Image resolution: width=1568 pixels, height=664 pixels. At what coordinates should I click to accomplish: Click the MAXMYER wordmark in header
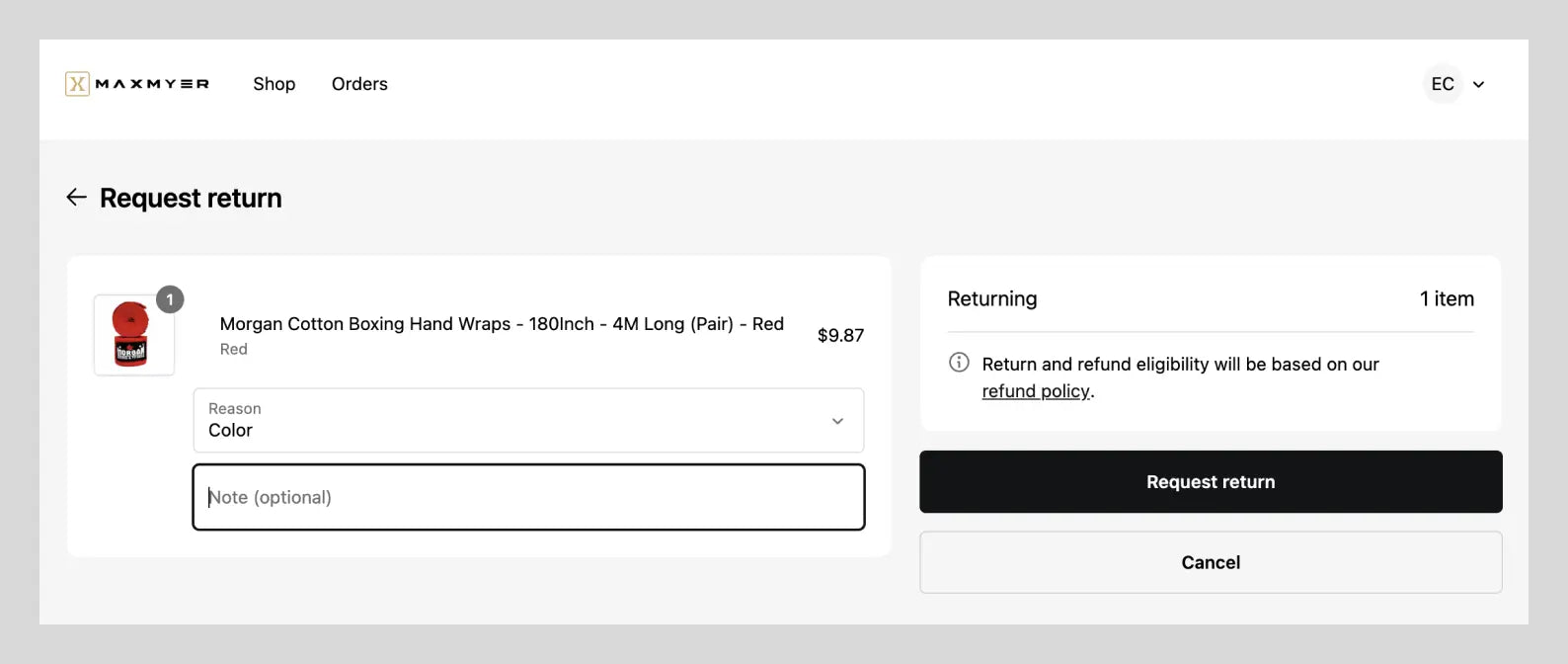152,84
